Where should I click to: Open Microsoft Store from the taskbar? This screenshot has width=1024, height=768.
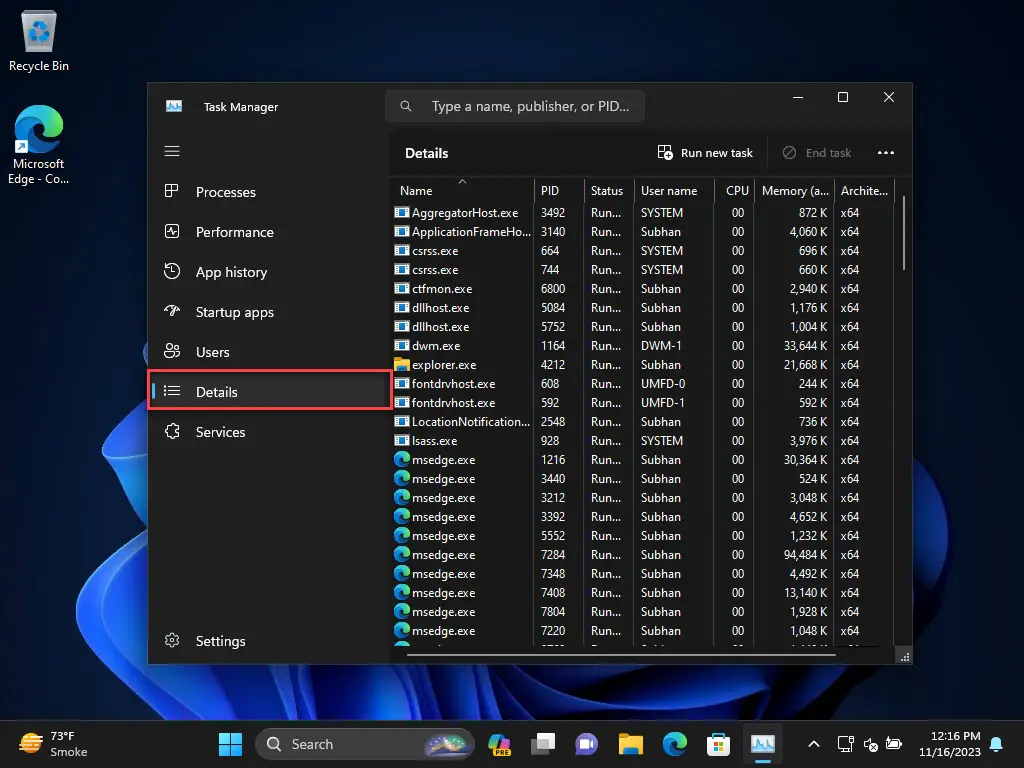[x=718, y=744]
